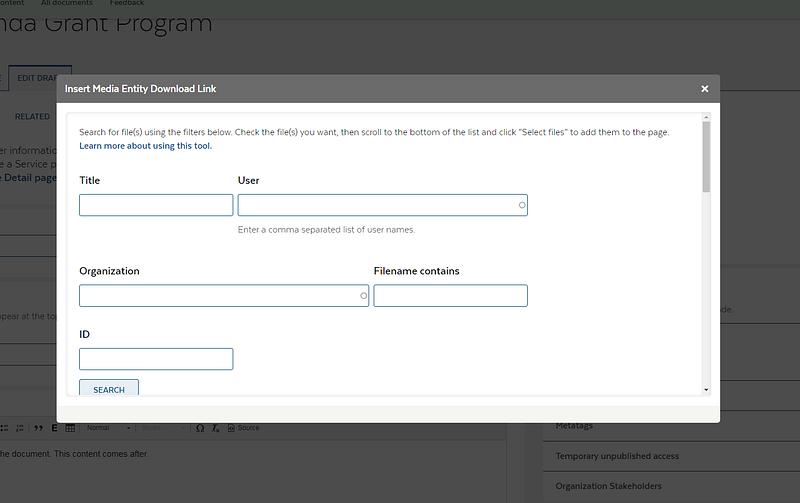Image resolution: width=800 pixels, height=503 pixels.
Task: Insert table in background editor toolbar
Action: pos(70,428)
